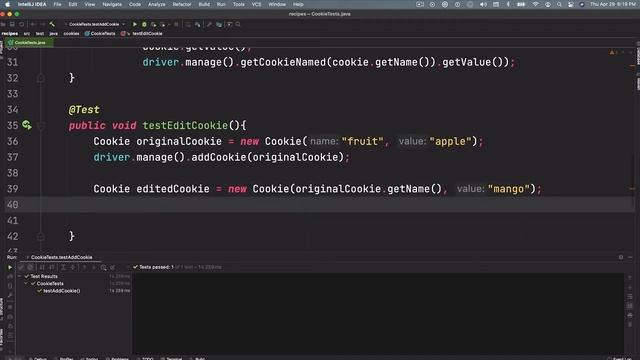Collapse the CookieTests node in test tree
The height and width of the screenshot is (360, 640).
(26, 283)
